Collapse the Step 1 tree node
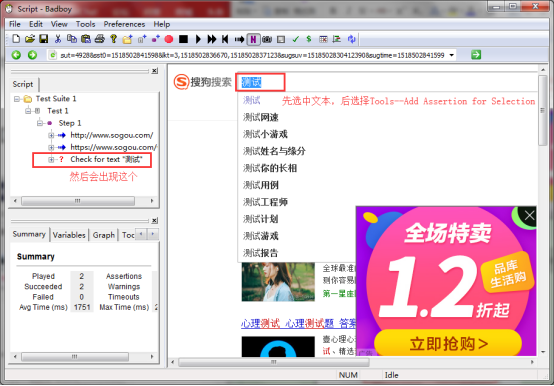Viewport: 554px width, 386px height. pos(40,123)
